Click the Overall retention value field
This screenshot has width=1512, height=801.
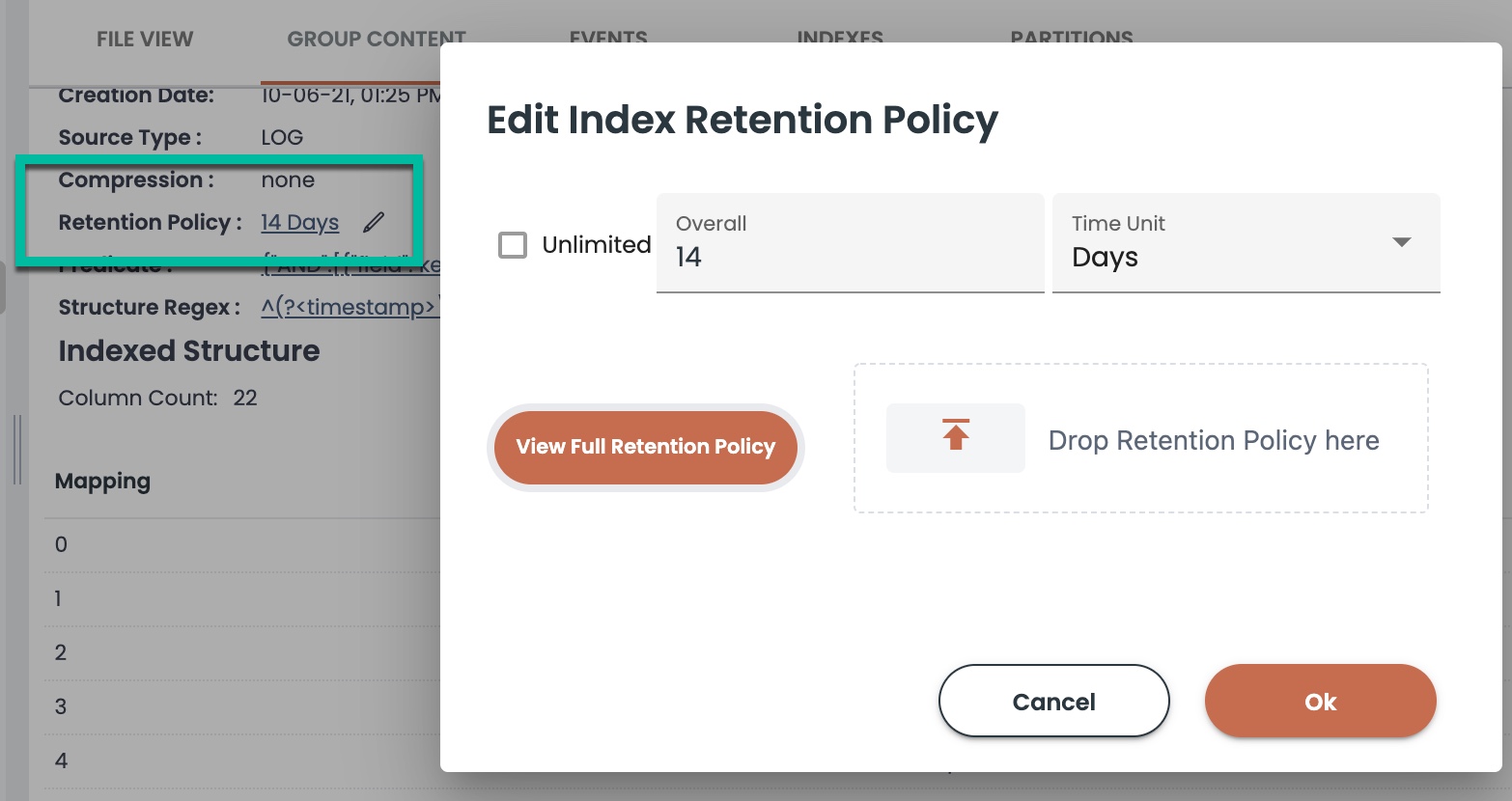coord(851,243)
